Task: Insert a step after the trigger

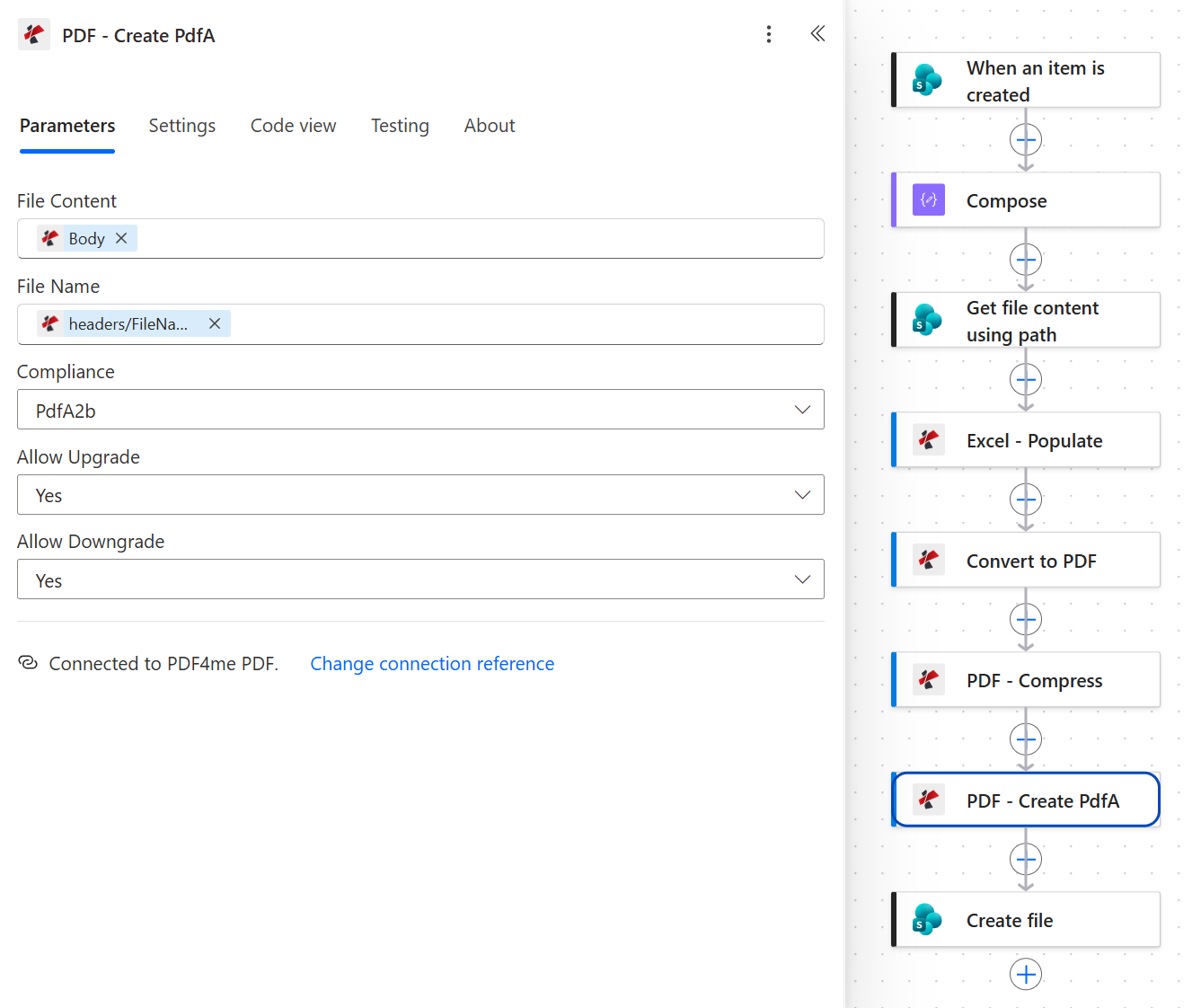Action: coord(1026,139)
